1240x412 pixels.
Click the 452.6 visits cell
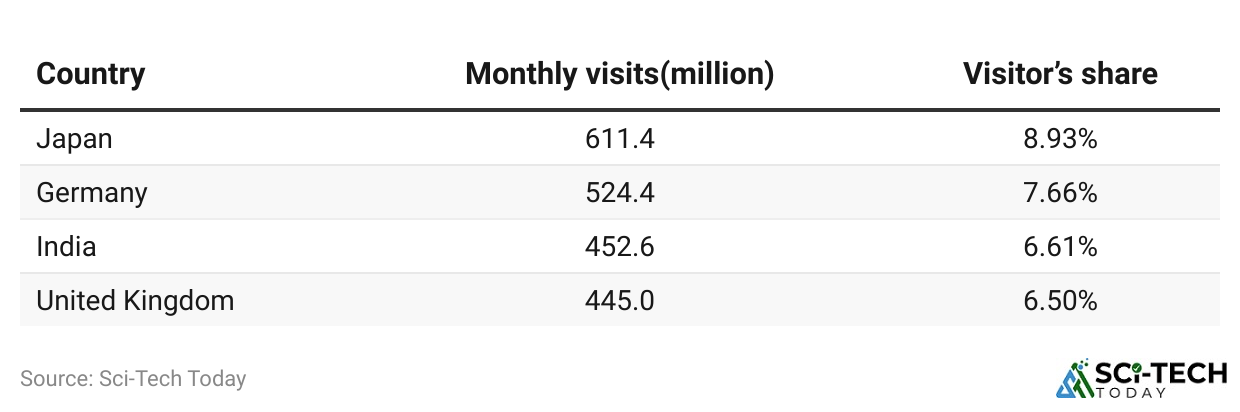coord(620,246)
